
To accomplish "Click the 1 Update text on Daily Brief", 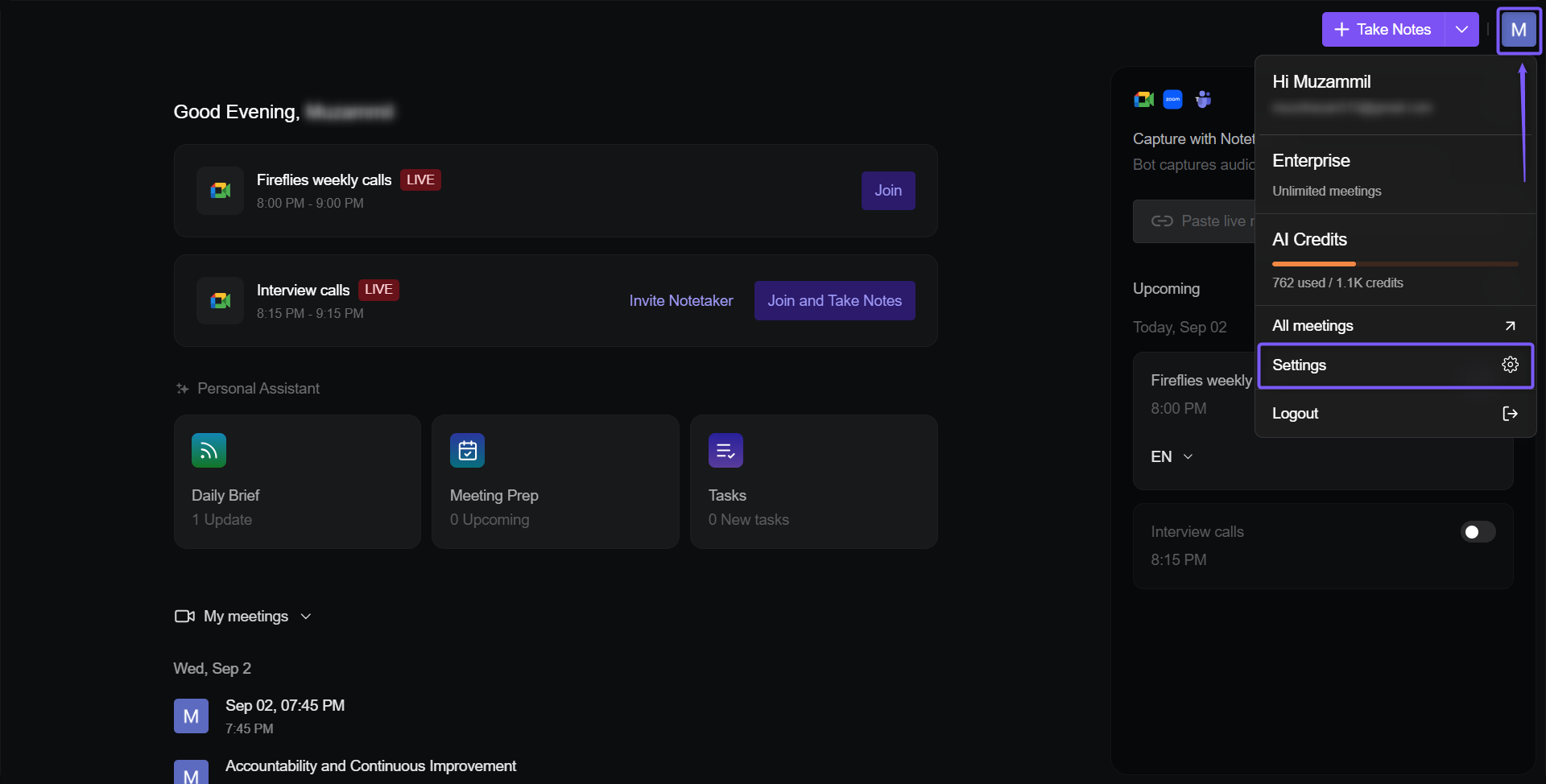I will (221, 520).
